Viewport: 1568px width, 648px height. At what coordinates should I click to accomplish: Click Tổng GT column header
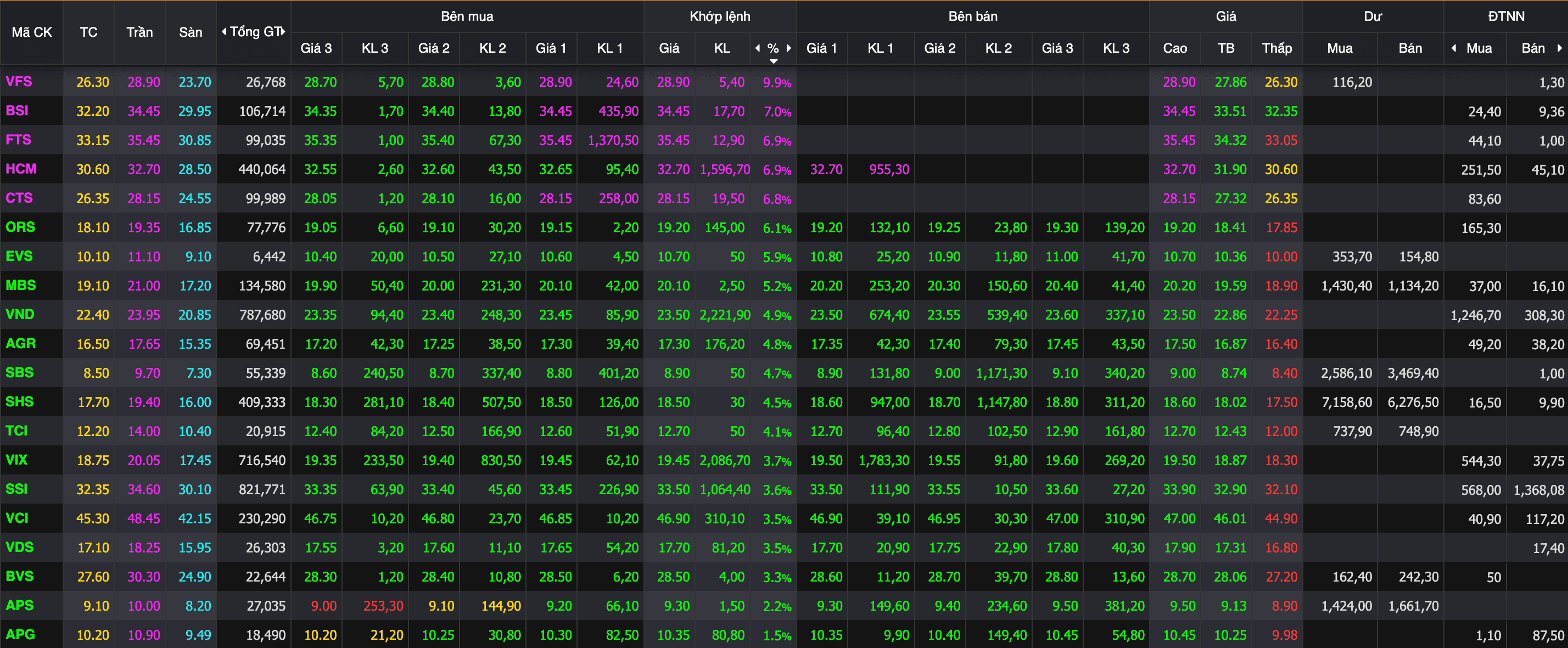(x=254, y=32)
